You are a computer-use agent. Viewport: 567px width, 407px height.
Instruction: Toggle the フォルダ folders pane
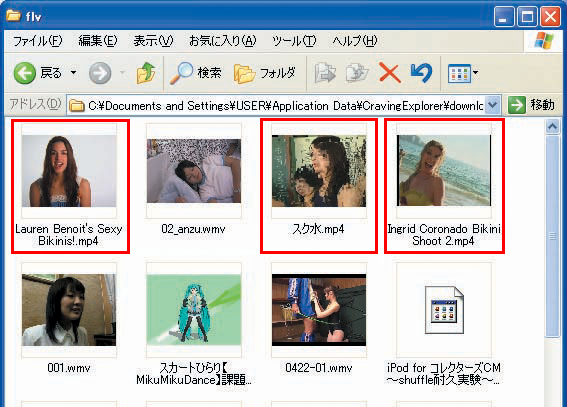coord(265,73)
